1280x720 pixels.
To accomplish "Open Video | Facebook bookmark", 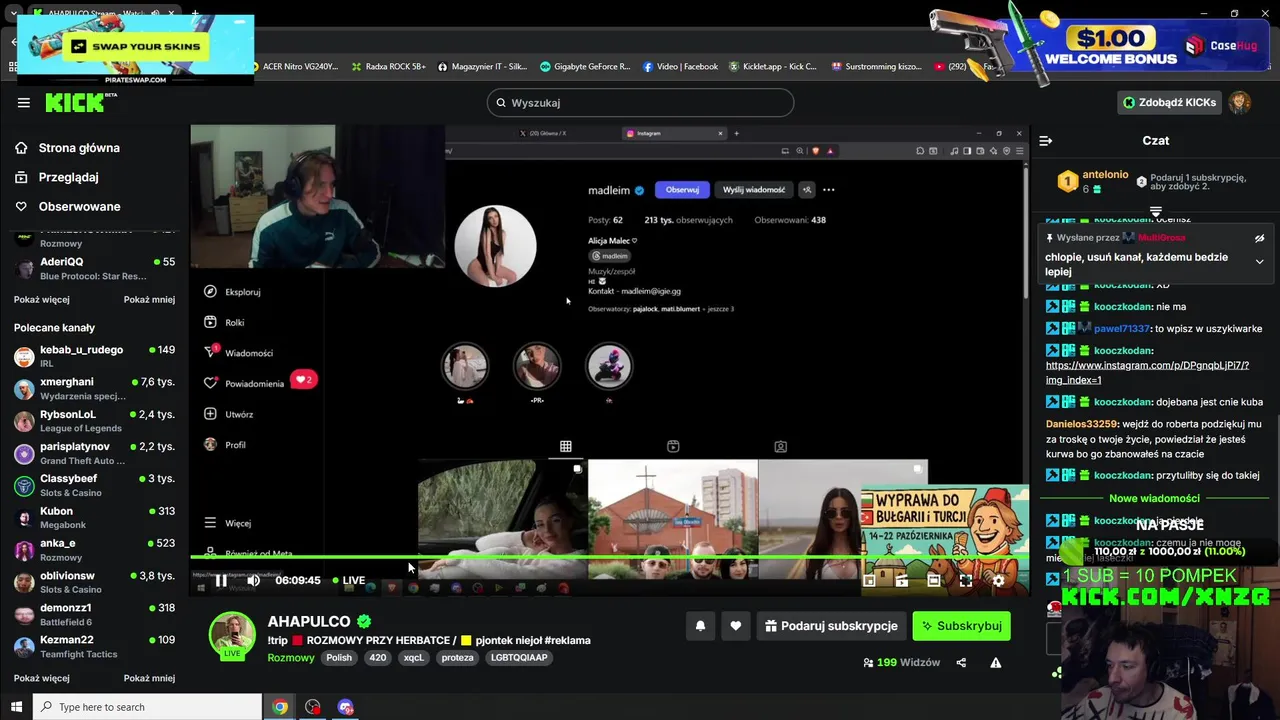I will tap(680, 67).
